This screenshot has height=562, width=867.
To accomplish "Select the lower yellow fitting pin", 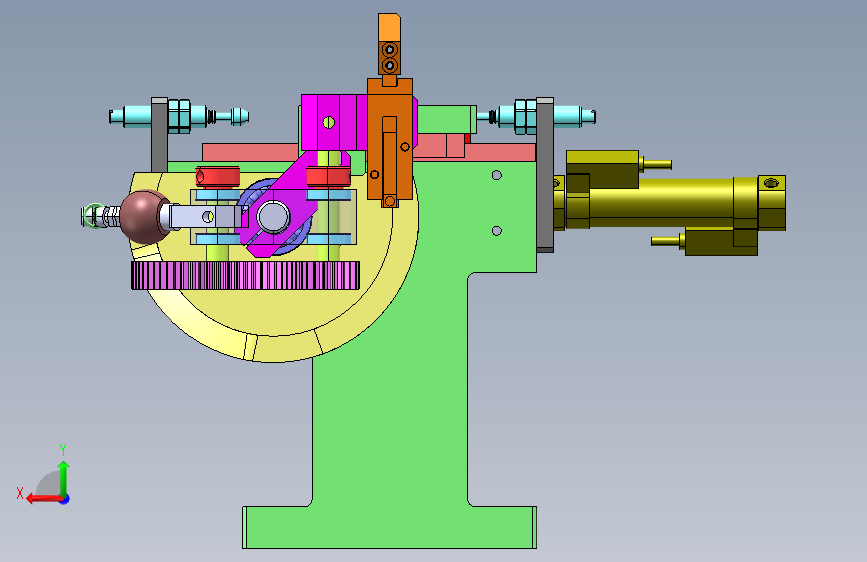I will (x=668, y=241).
